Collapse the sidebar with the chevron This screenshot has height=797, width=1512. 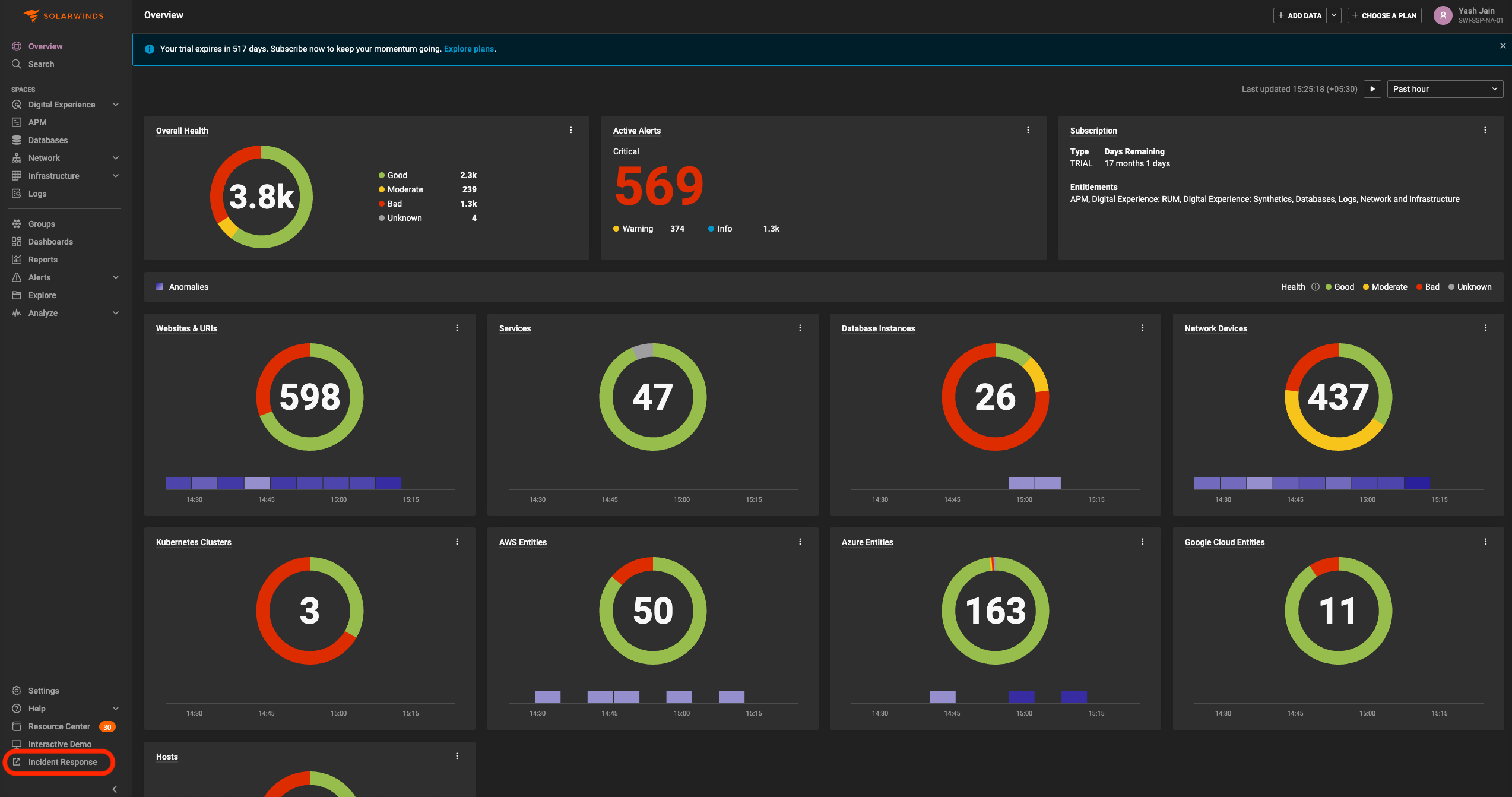pyautogui.click(x=115, y=789)
